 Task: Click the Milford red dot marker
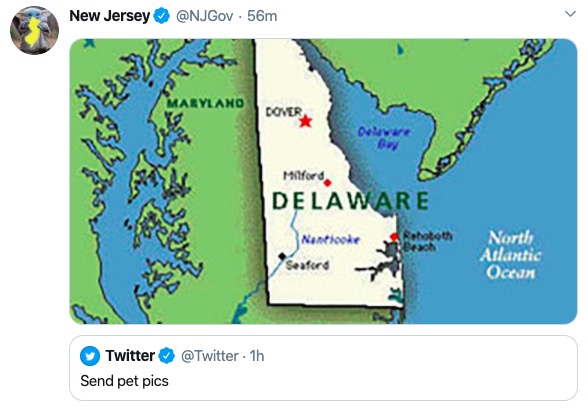[x=327, y=183]
